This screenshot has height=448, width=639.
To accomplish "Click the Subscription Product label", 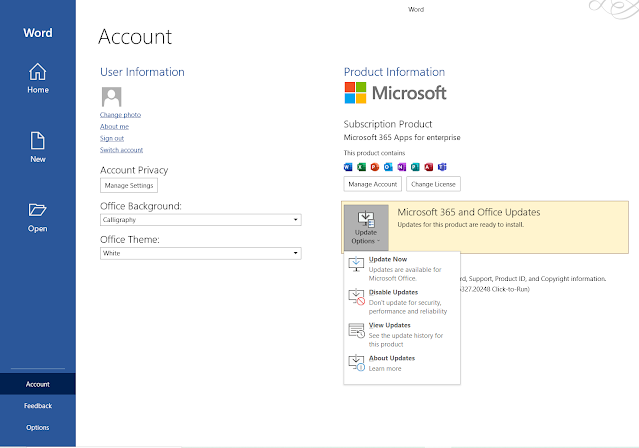I will coord(388,124).
